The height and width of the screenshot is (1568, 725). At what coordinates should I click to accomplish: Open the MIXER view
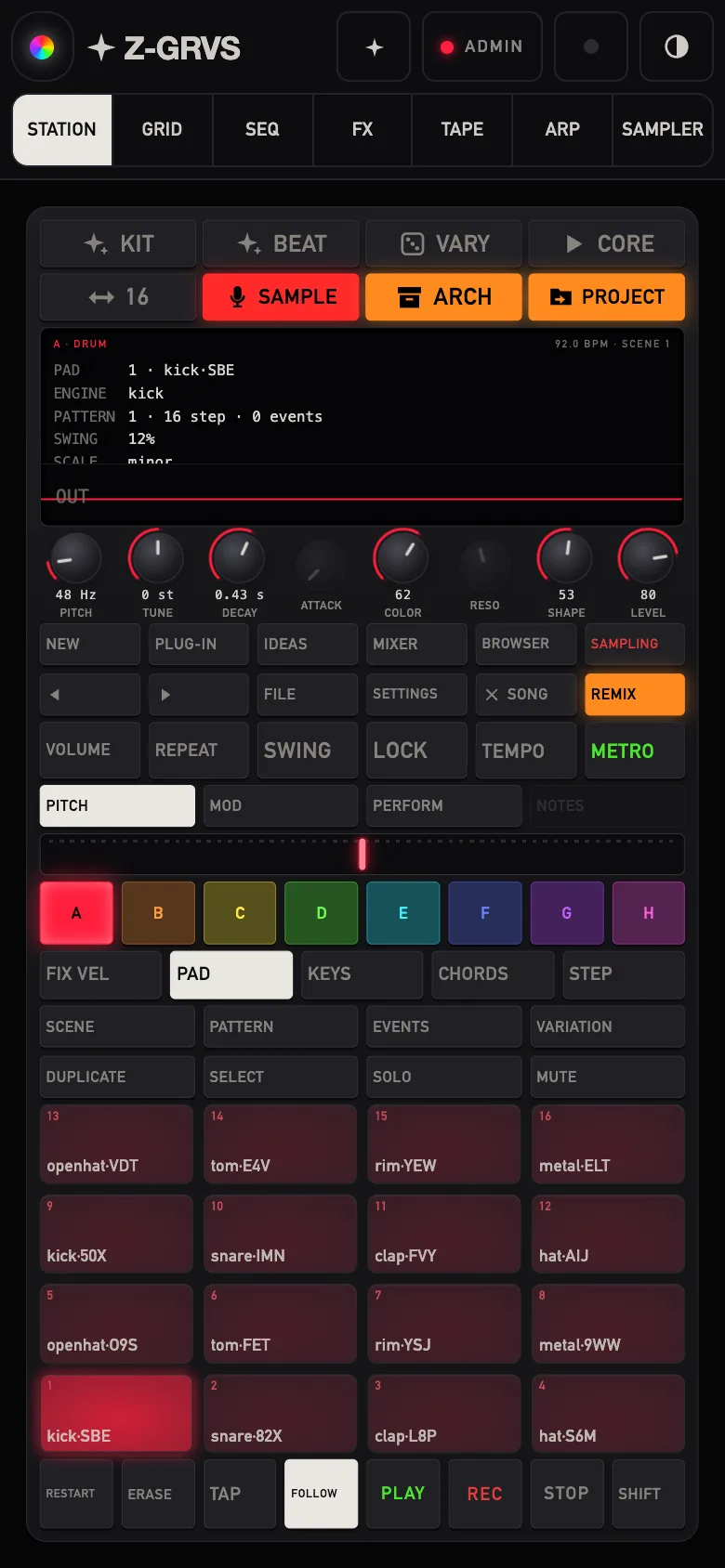[x=417, y=644]
